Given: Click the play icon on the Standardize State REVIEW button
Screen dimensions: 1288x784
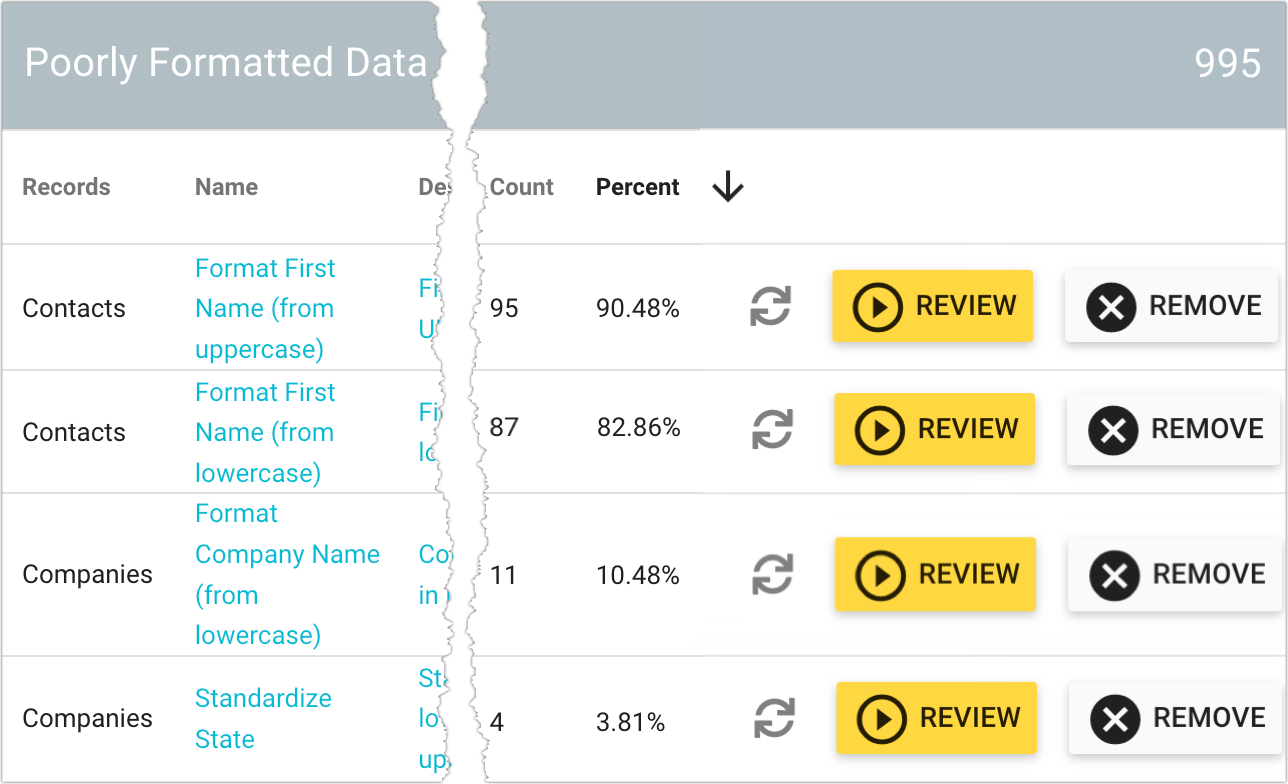Looking at the screenshot, I should tap(884, 718).
